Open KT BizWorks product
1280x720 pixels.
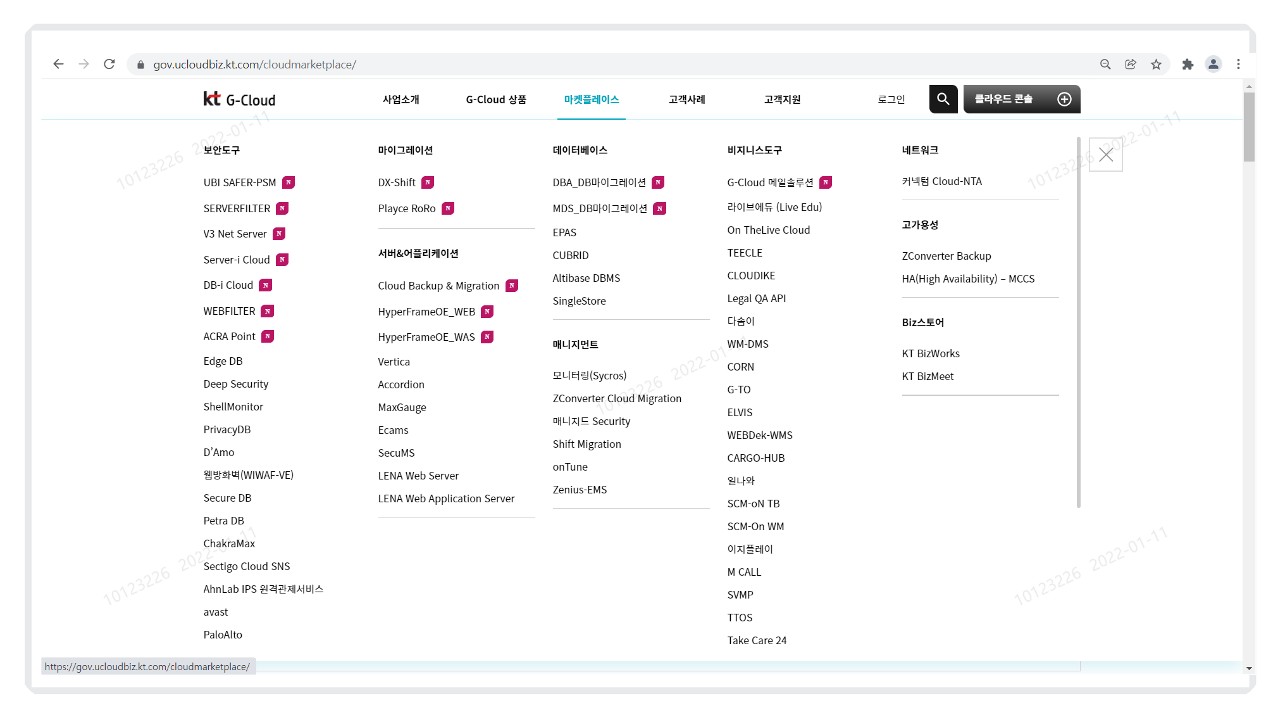pyautogui.click(x=931, y=353)
